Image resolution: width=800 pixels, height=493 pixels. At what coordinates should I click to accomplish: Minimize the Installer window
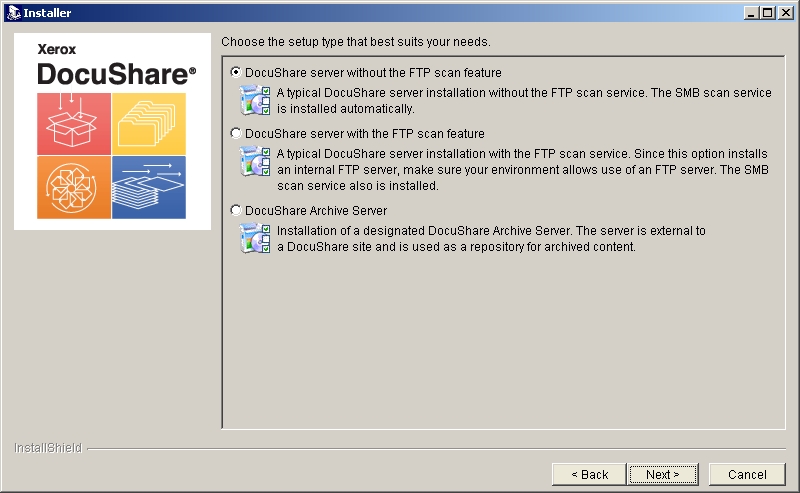coord(751,13)
